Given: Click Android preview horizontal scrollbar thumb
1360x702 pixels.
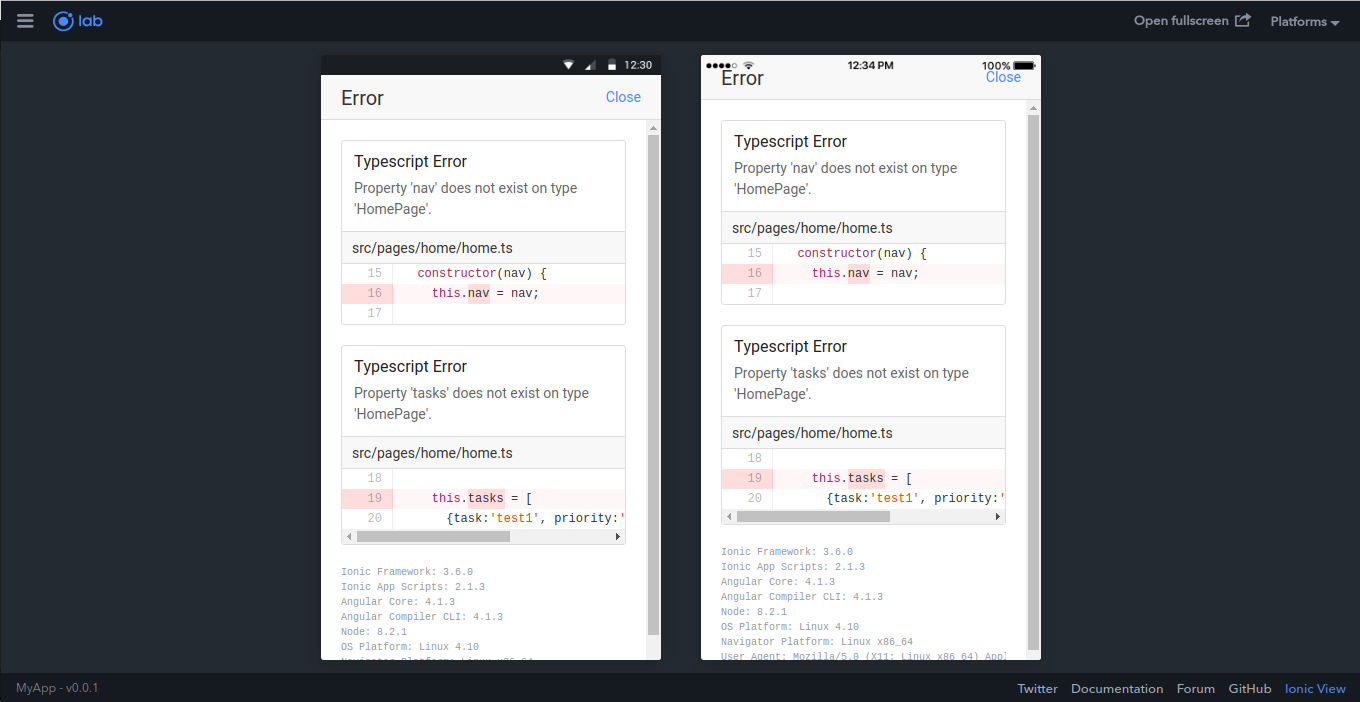Looking at the screenshot, I should point(432,537).
